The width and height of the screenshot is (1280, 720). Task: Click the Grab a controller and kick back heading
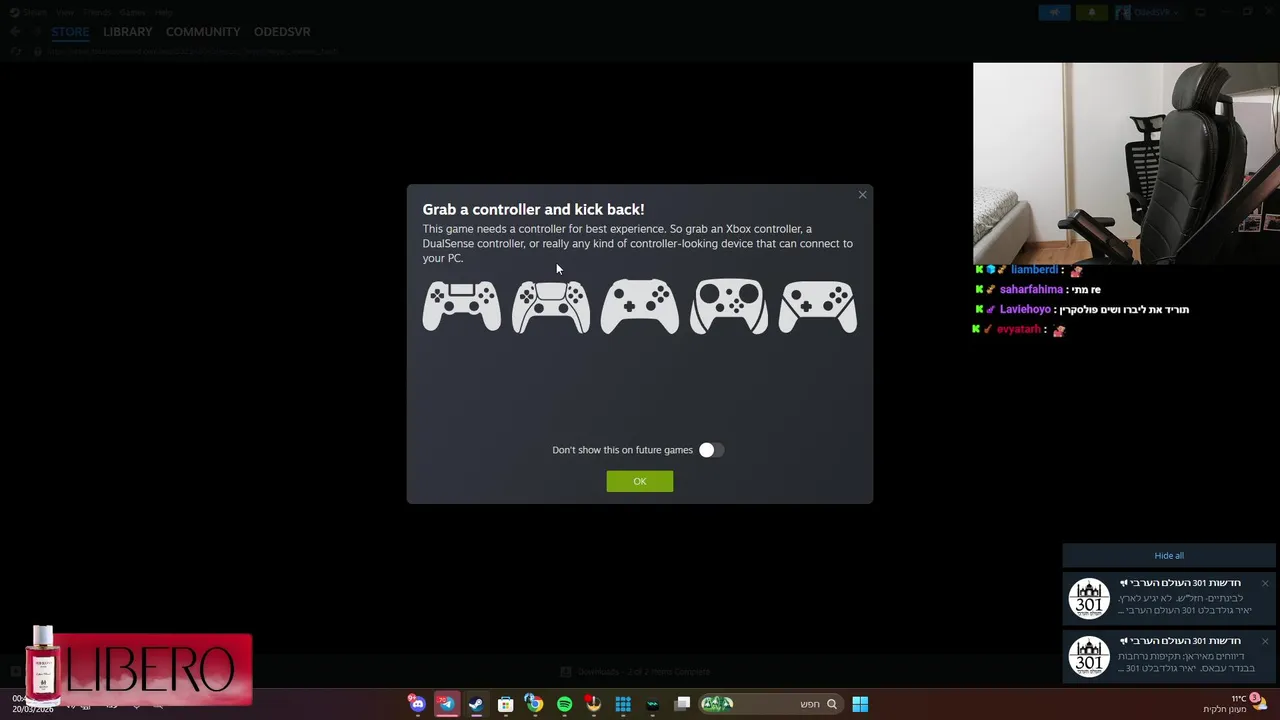(x=533, y=209)
